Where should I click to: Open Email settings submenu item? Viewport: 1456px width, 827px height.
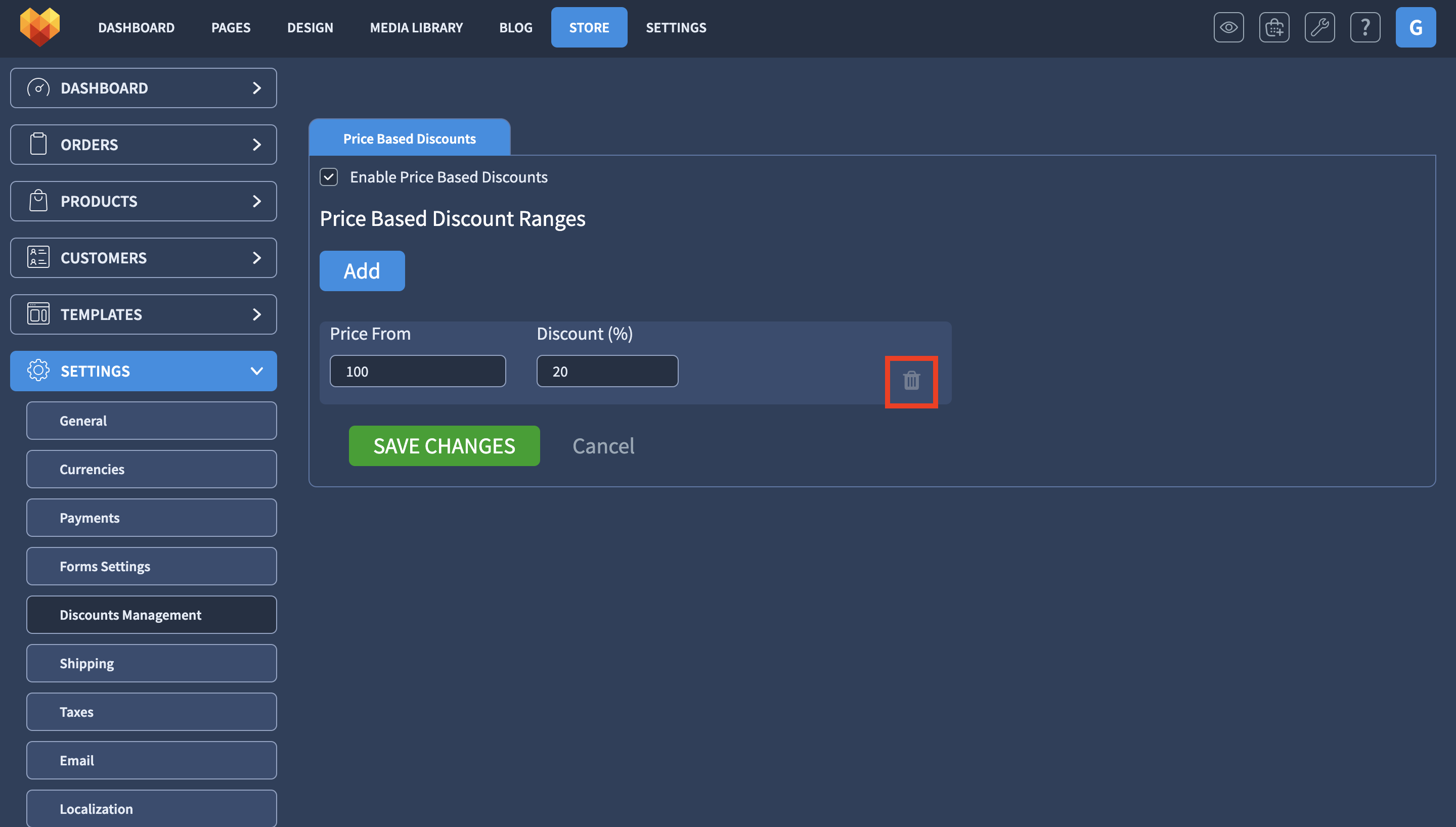(x=152, y=761)
